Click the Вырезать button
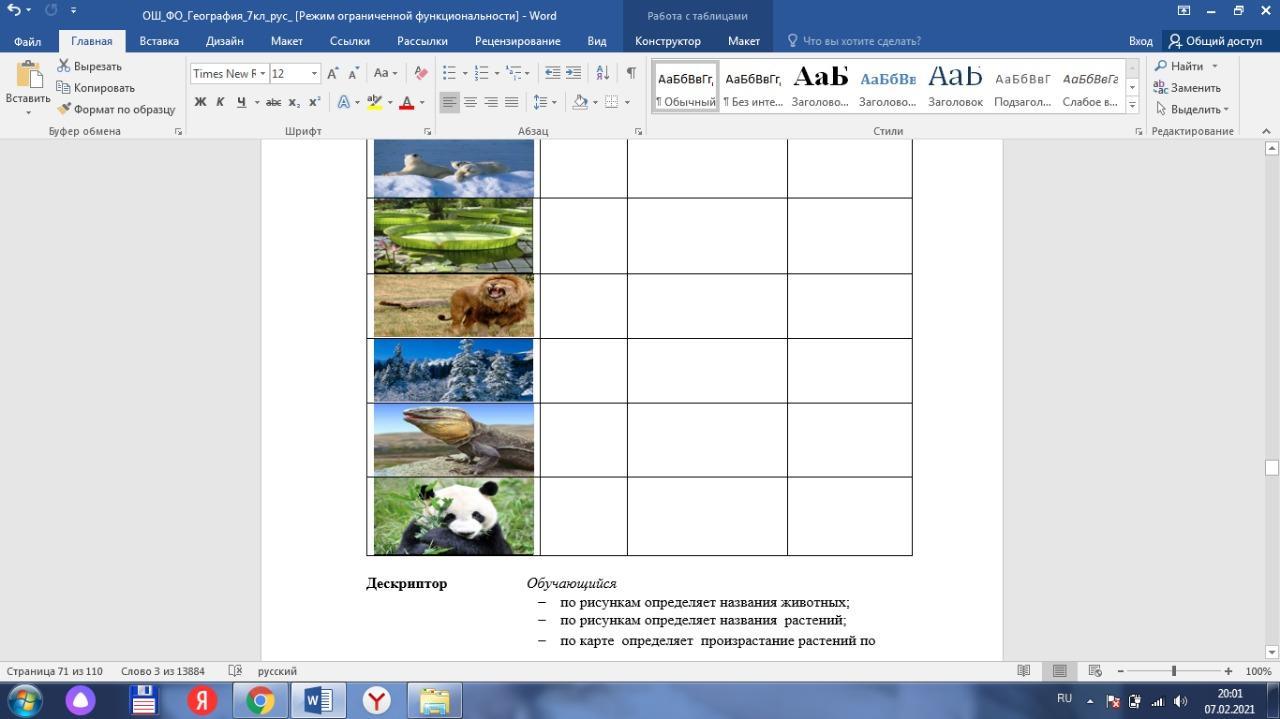This screenshot has height=719, width=1280. 89,66
